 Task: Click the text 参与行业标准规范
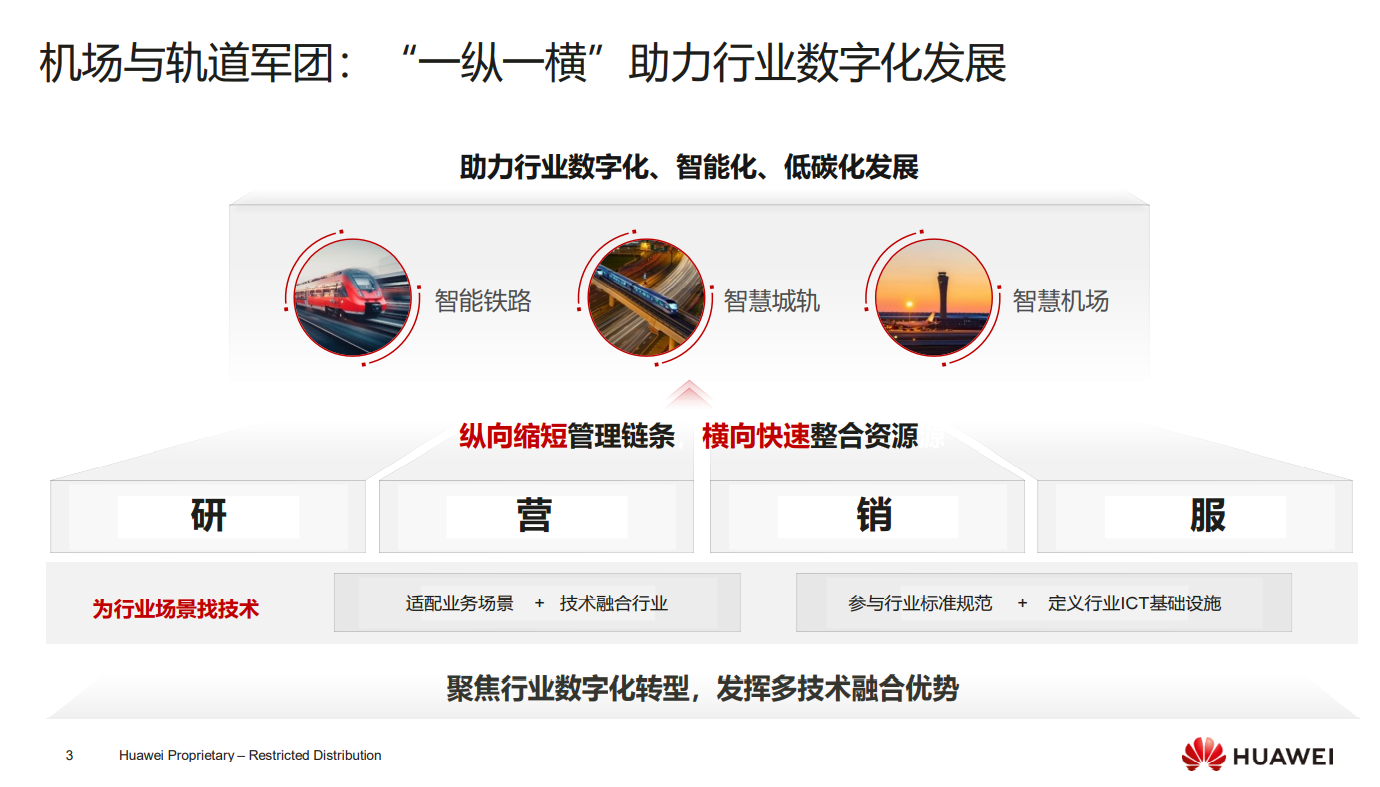pos(920,603)
